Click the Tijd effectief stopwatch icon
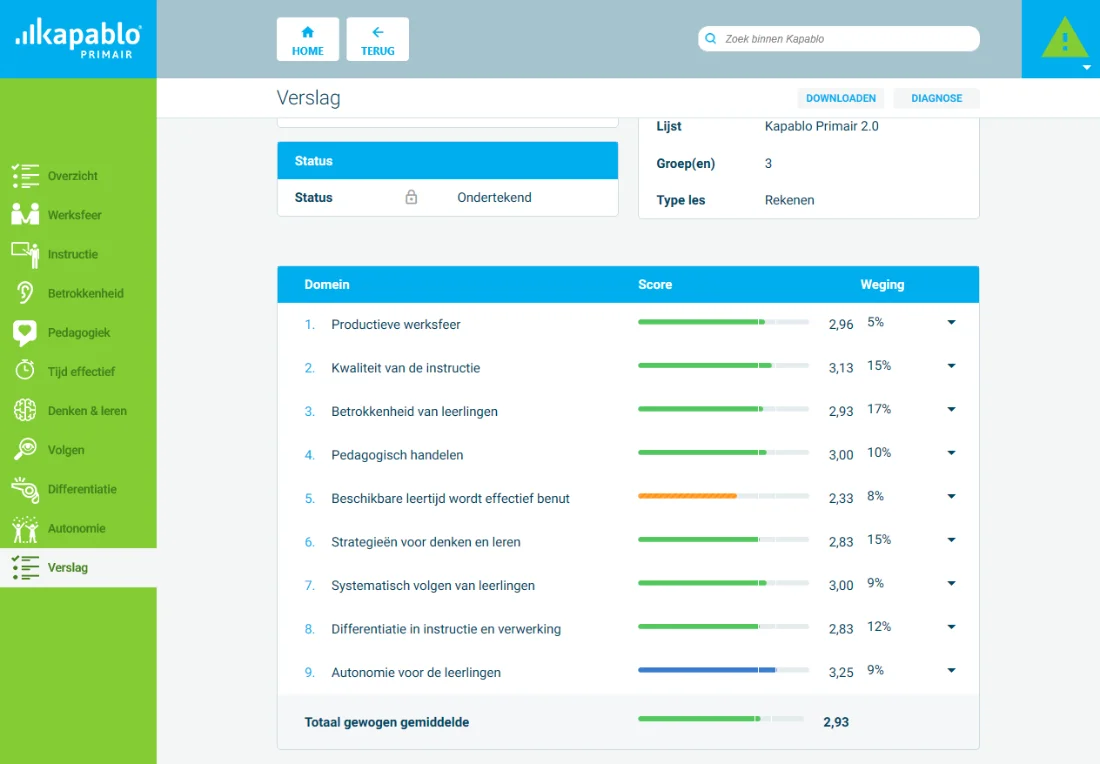Screen dimensions: 1100x764 25,370
